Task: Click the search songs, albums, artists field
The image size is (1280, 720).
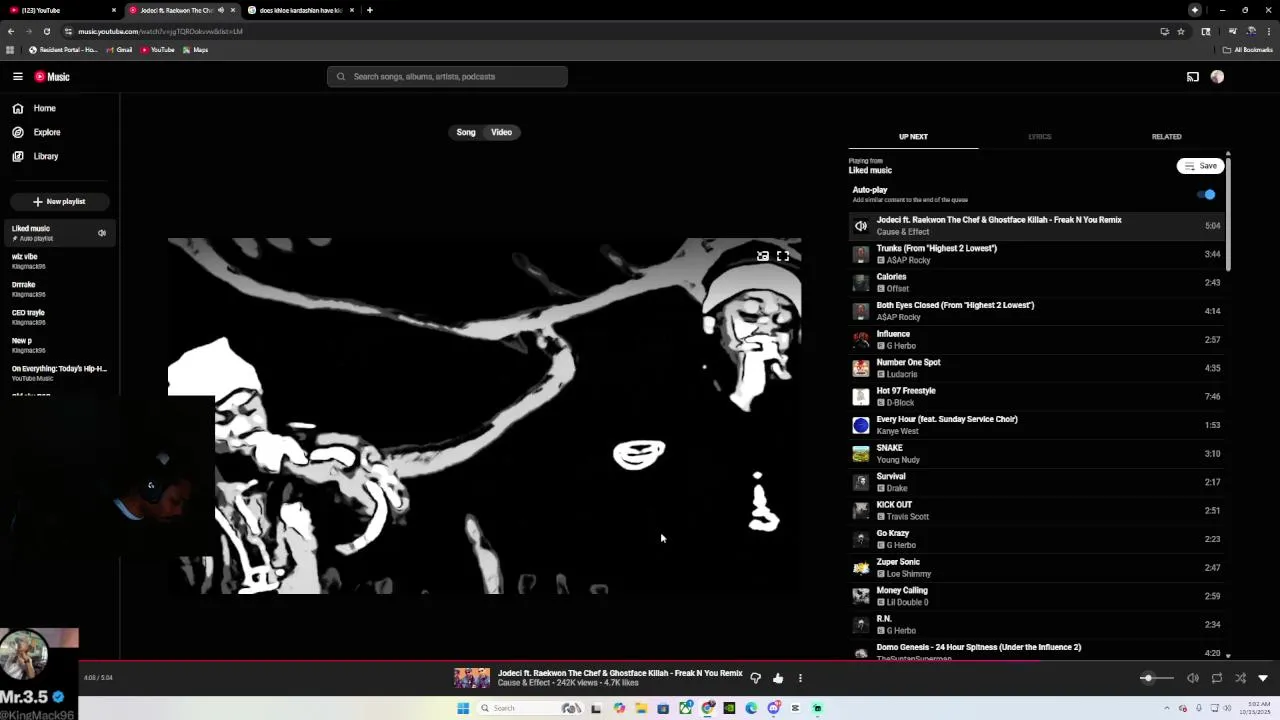Action: tap(447, 76)
